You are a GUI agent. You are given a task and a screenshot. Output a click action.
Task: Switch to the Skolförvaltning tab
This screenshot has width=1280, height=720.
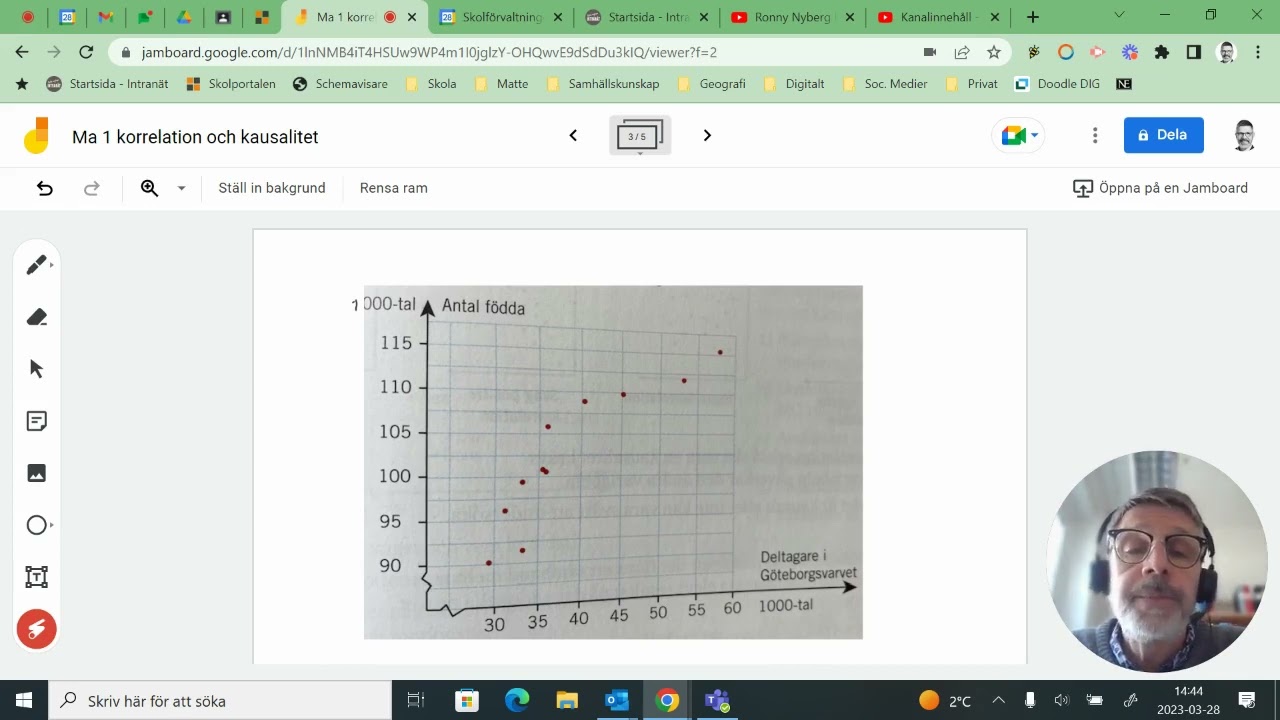point(502,17)
